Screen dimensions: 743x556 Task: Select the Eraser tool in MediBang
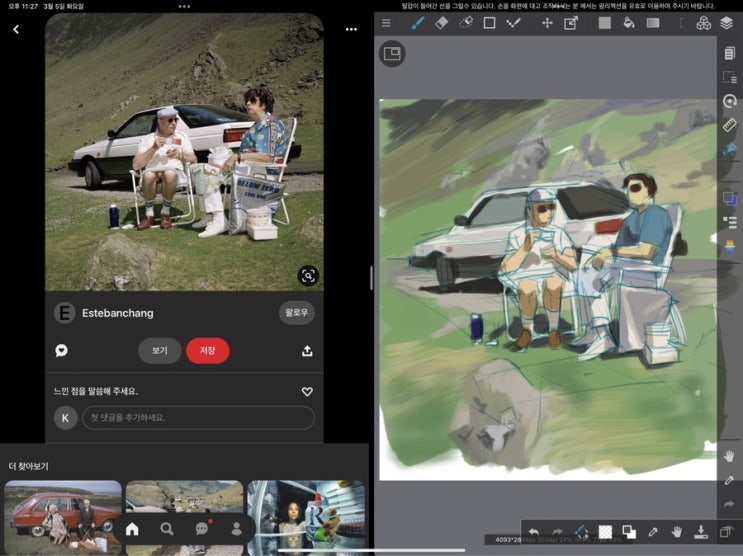click(x=441, y=23)
